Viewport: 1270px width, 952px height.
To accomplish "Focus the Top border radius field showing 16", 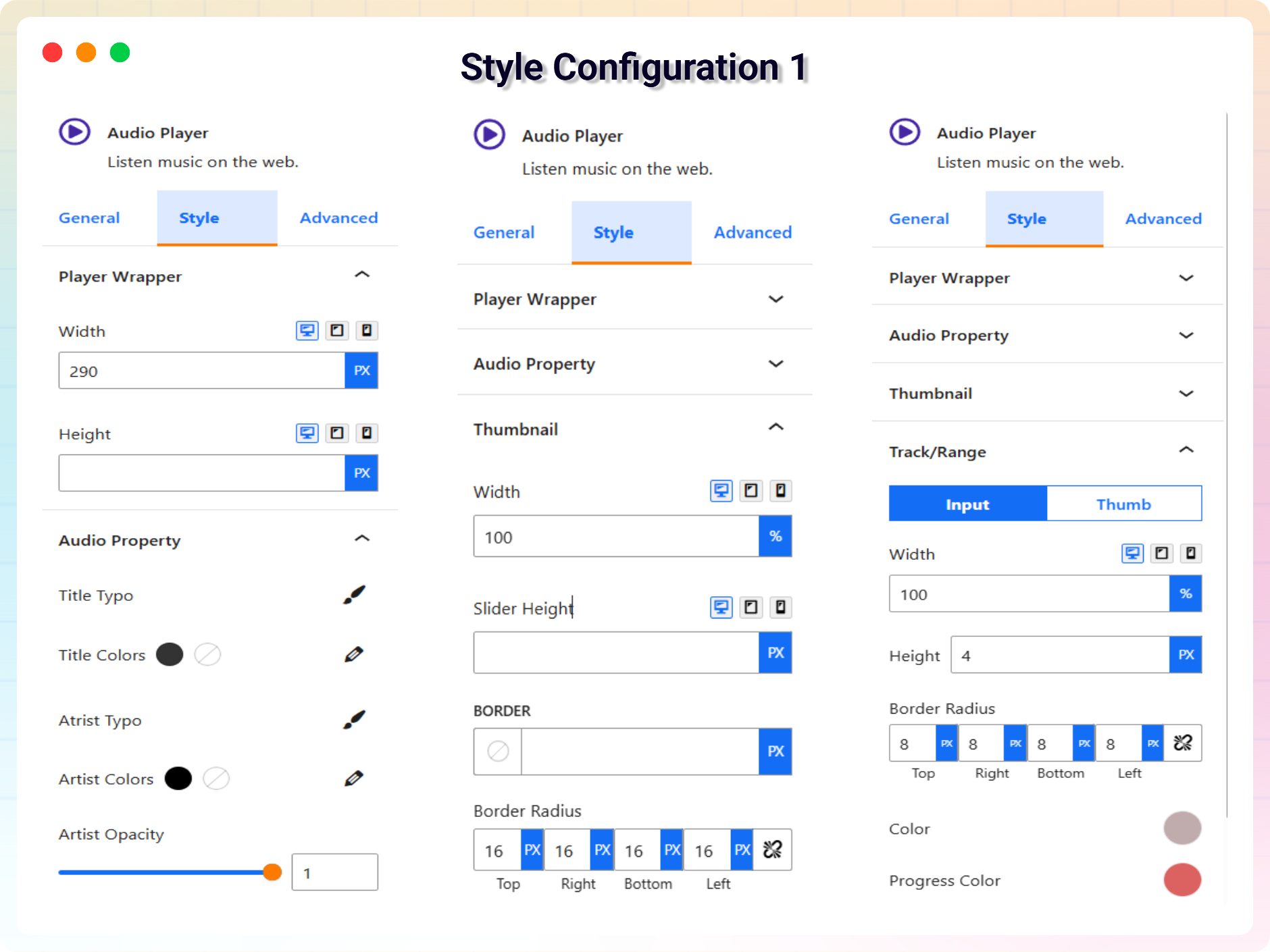I will (498, 849).
